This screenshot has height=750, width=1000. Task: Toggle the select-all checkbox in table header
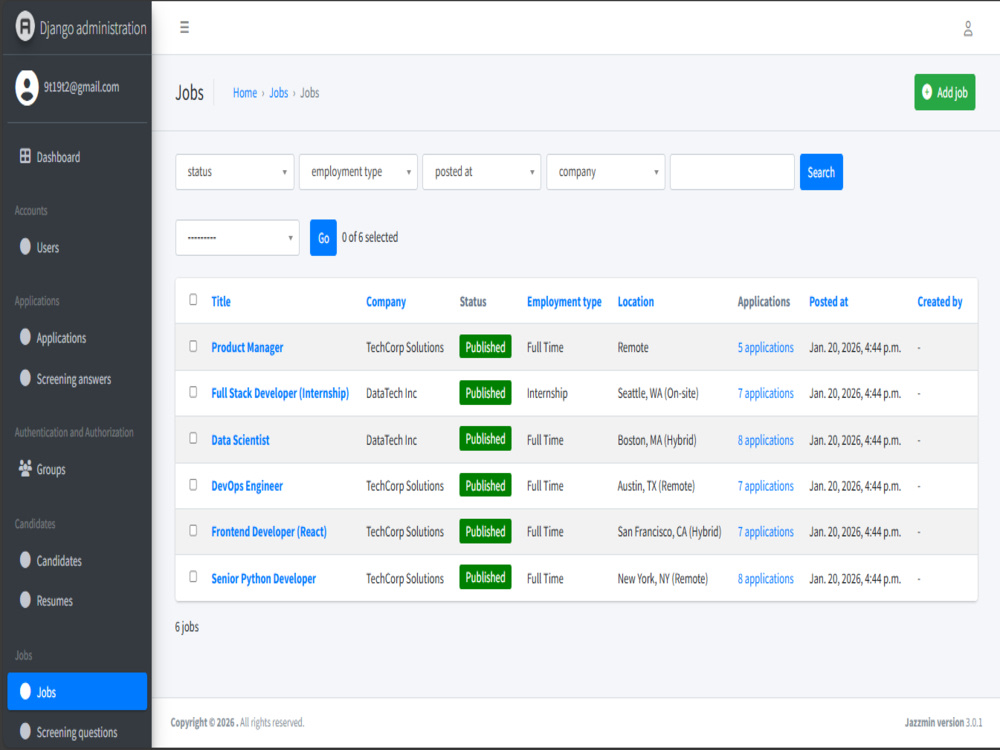pos(193,300)
